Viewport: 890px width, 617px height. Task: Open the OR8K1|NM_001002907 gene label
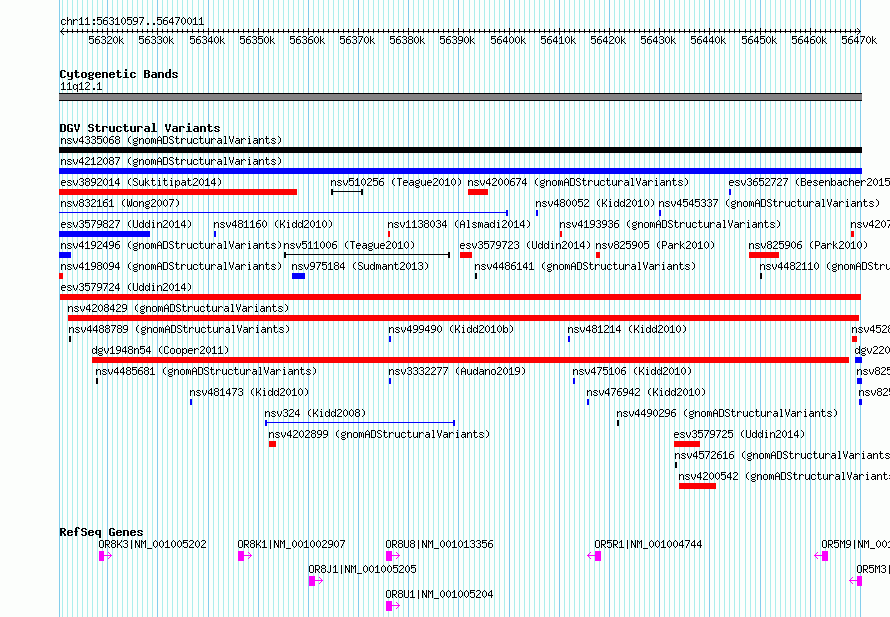[x=291, y=544]
